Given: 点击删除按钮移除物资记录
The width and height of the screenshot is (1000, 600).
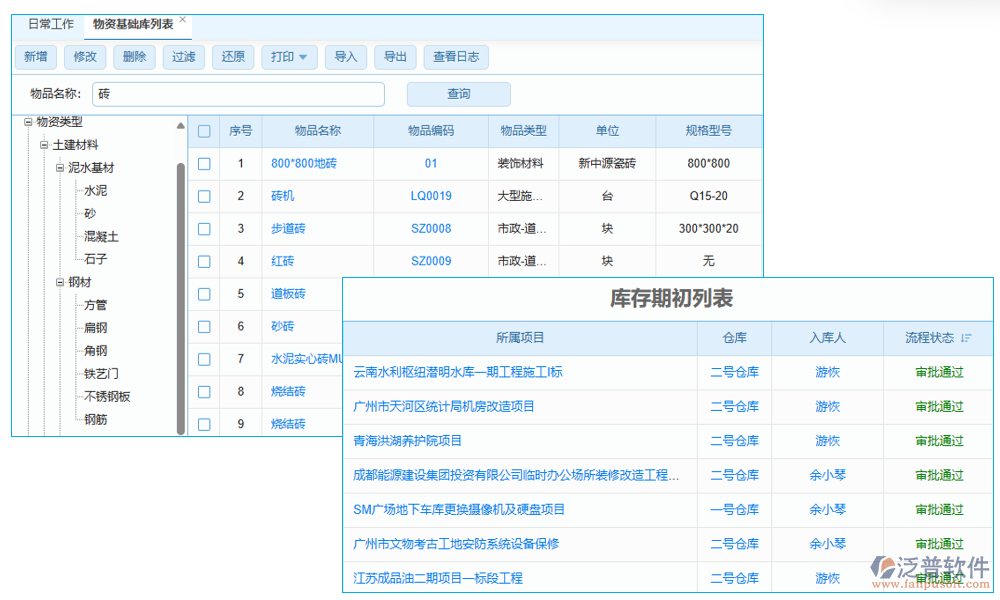Looking at the screenshot, I should [134, 57].
